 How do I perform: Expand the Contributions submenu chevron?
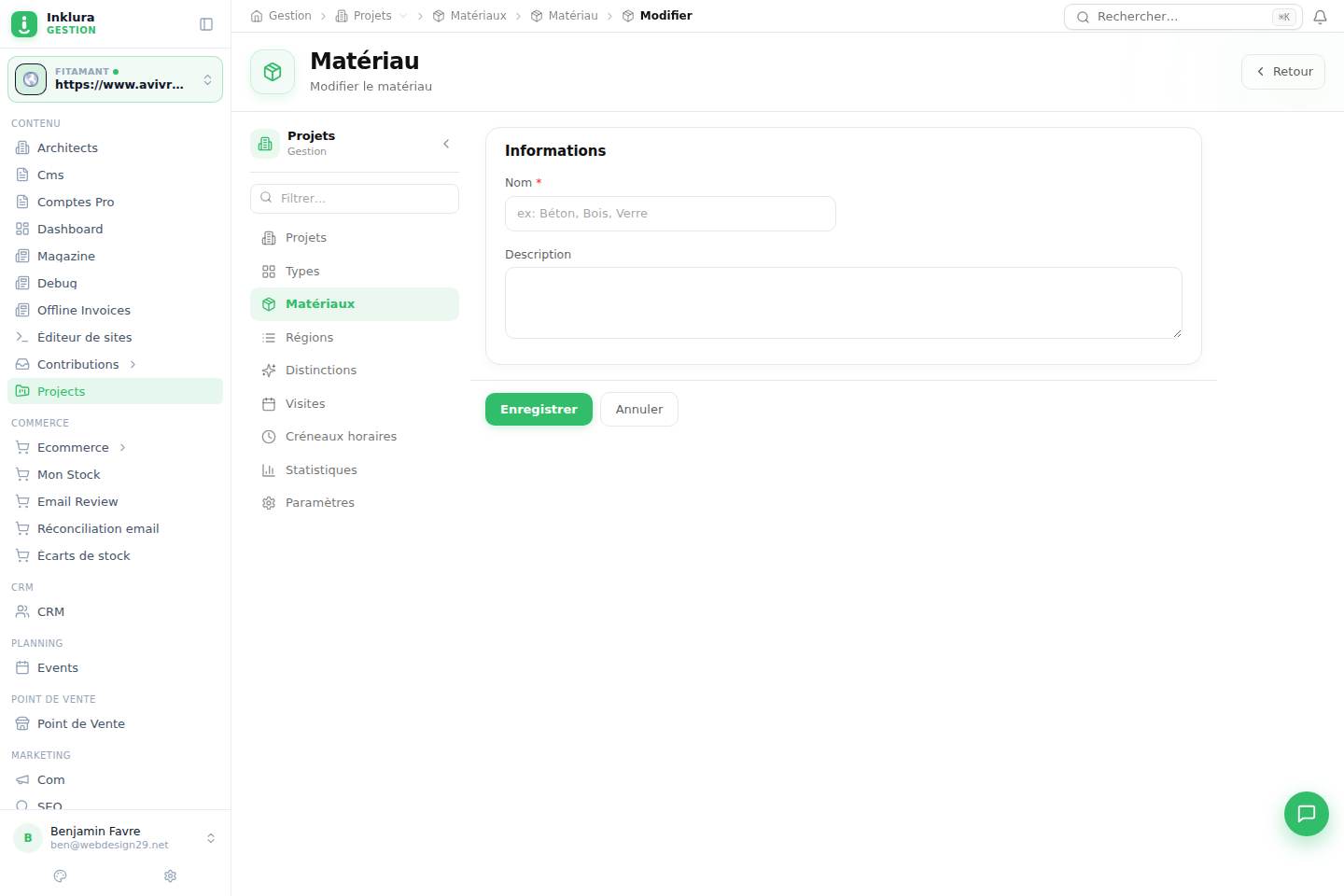click(x=133, y=364)
